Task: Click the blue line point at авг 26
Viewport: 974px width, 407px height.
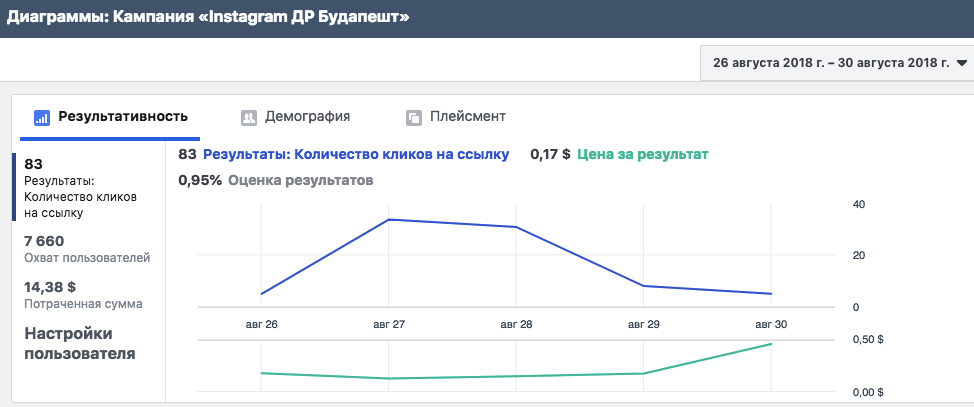Action: point(262,294)
